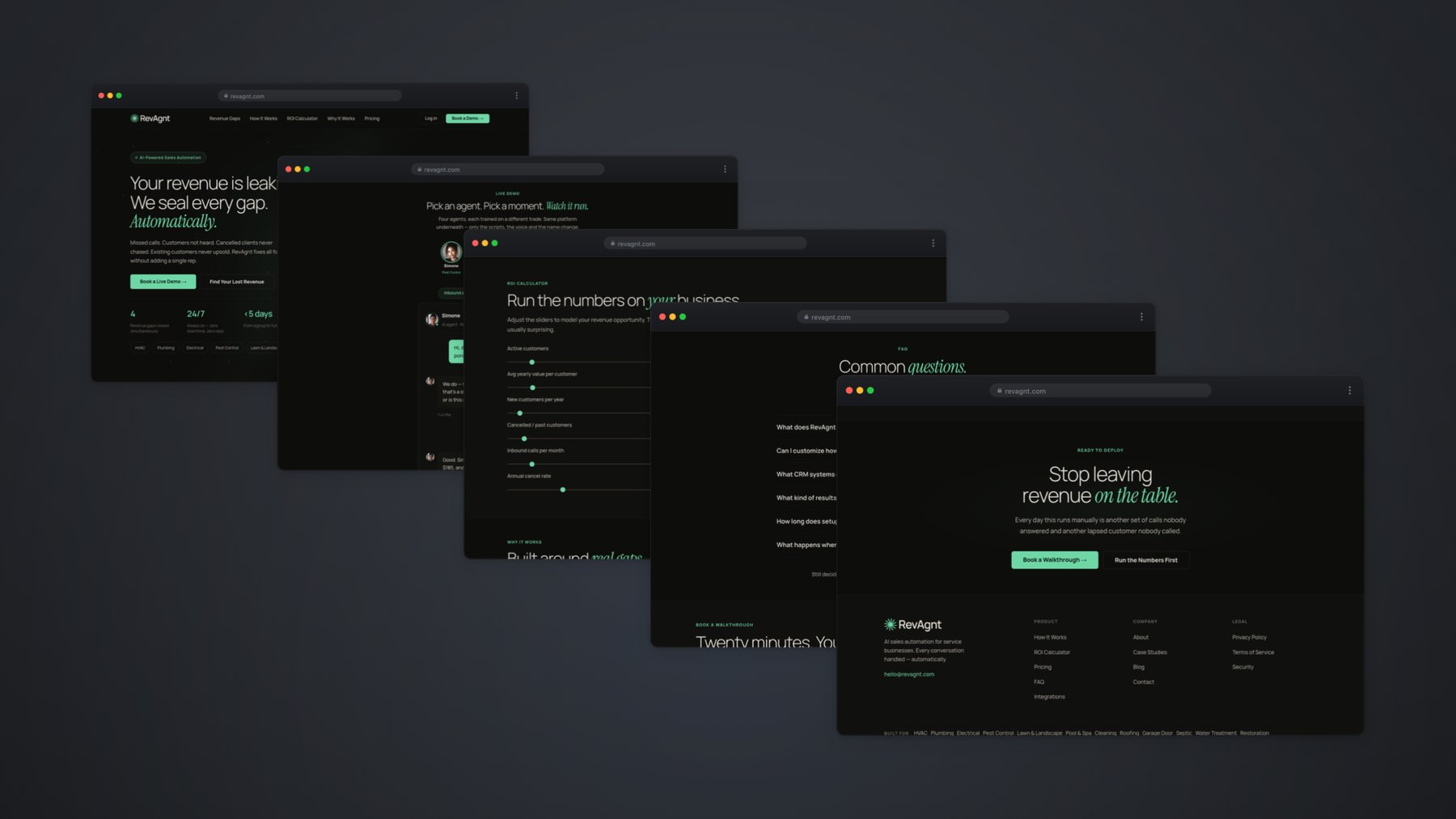Adjust the New customers per year slider
Viewport: 1456px width, 819px height.
click(519, 413)
